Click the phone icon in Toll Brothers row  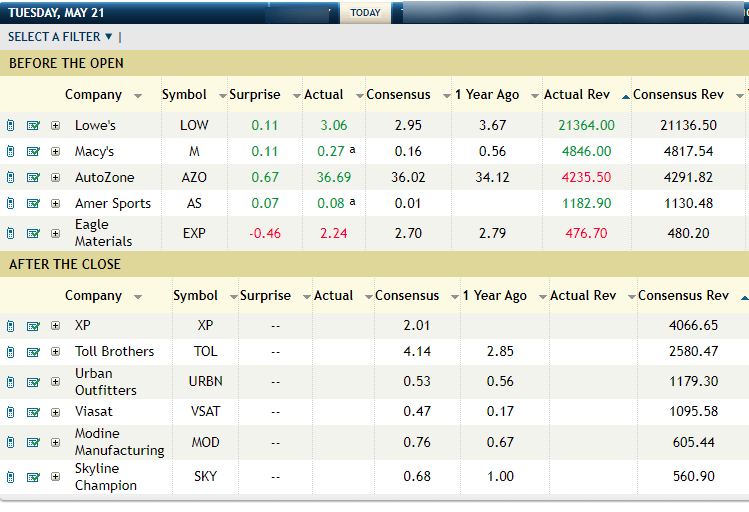click(x=11, y=352)
